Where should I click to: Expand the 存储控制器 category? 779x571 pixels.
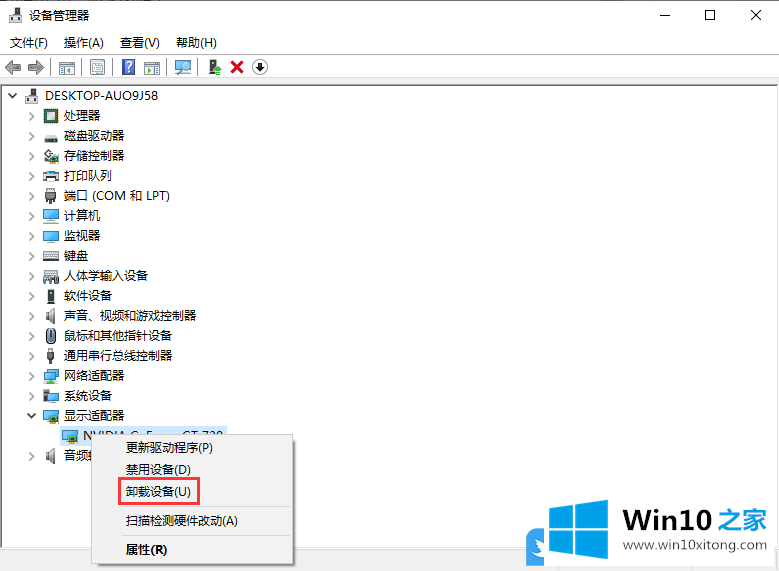click(32, 156)
